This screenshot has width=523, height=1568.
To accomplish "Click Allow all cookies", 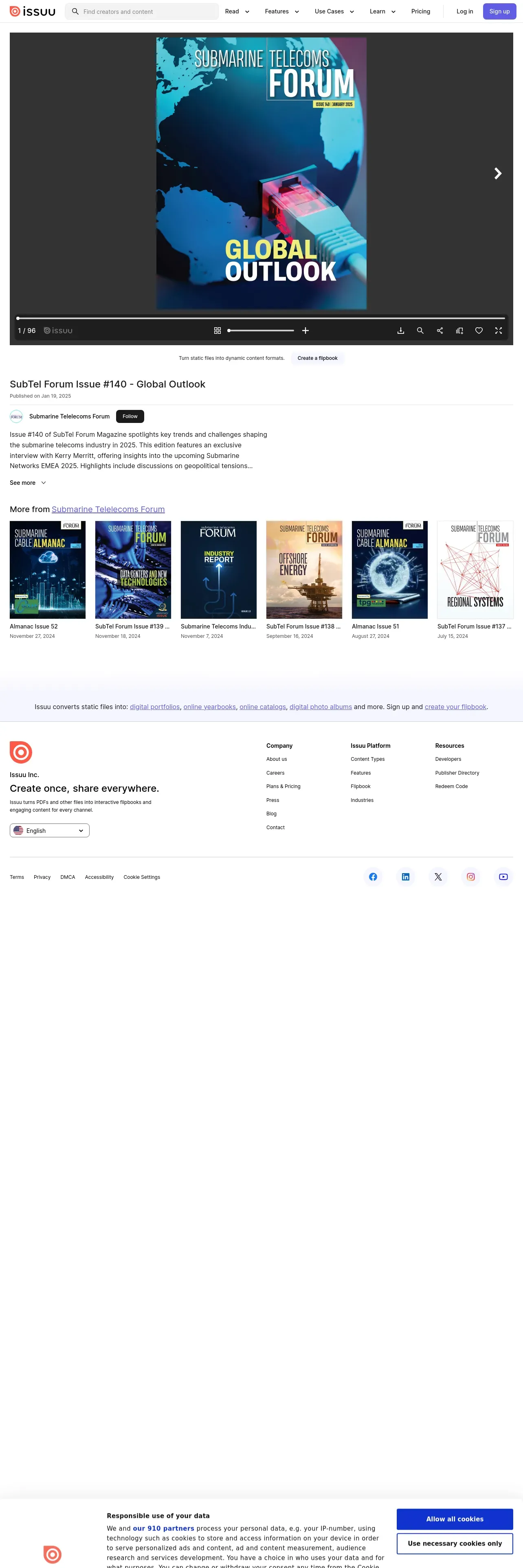I will [x=455, y=1519].
